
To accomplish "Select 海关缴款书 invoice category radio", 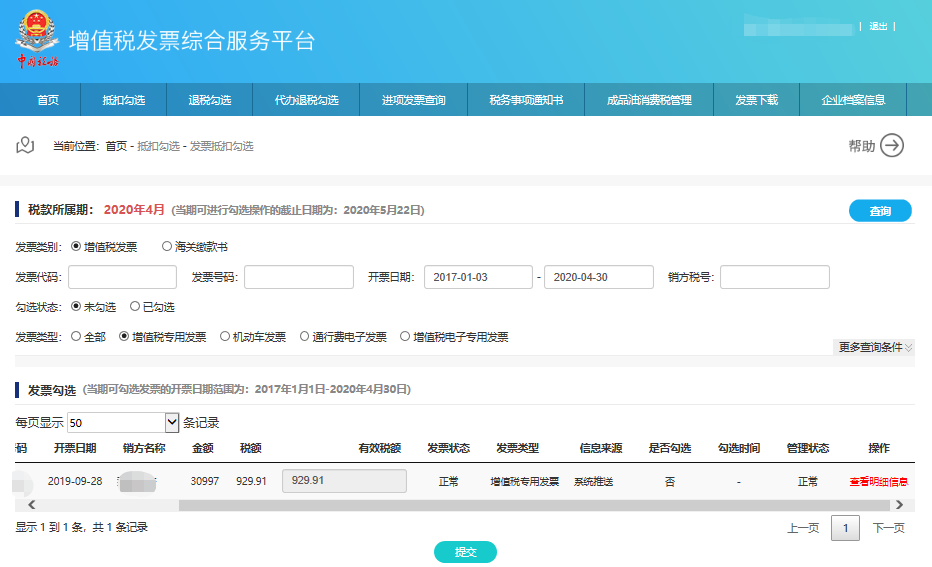I will point(167,246).
